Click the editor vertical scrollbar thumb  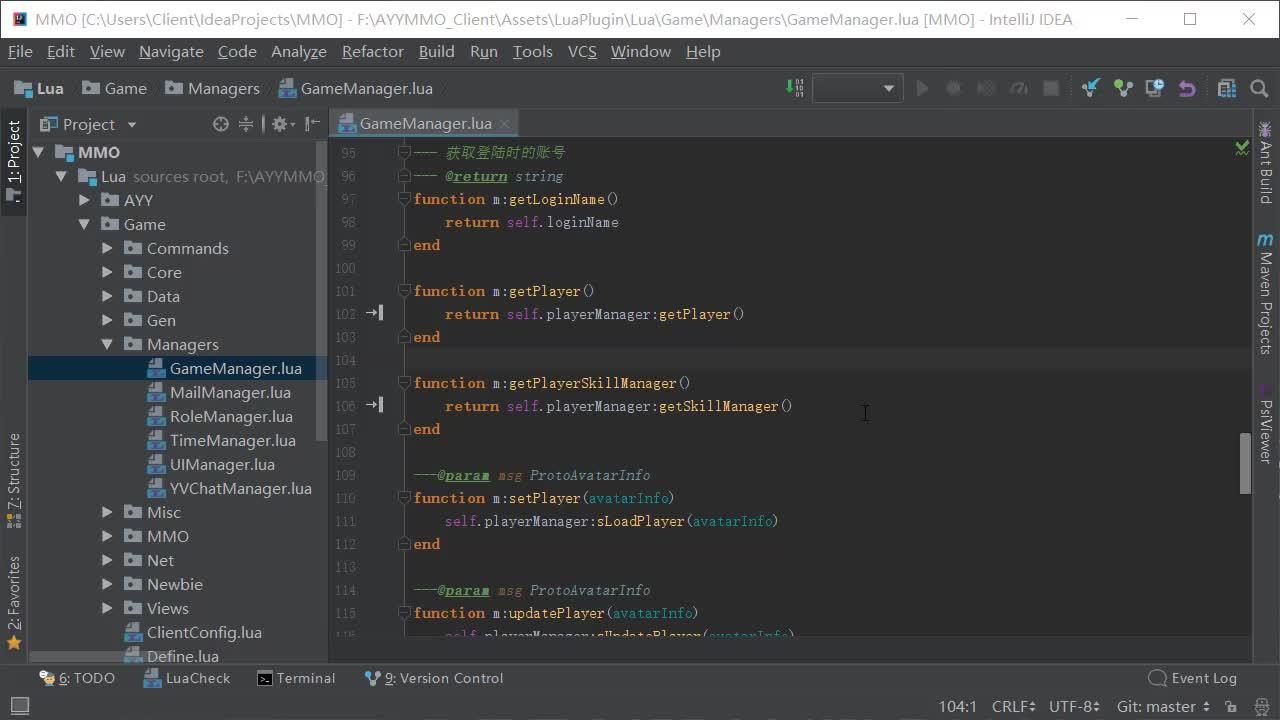(1245, 463)
